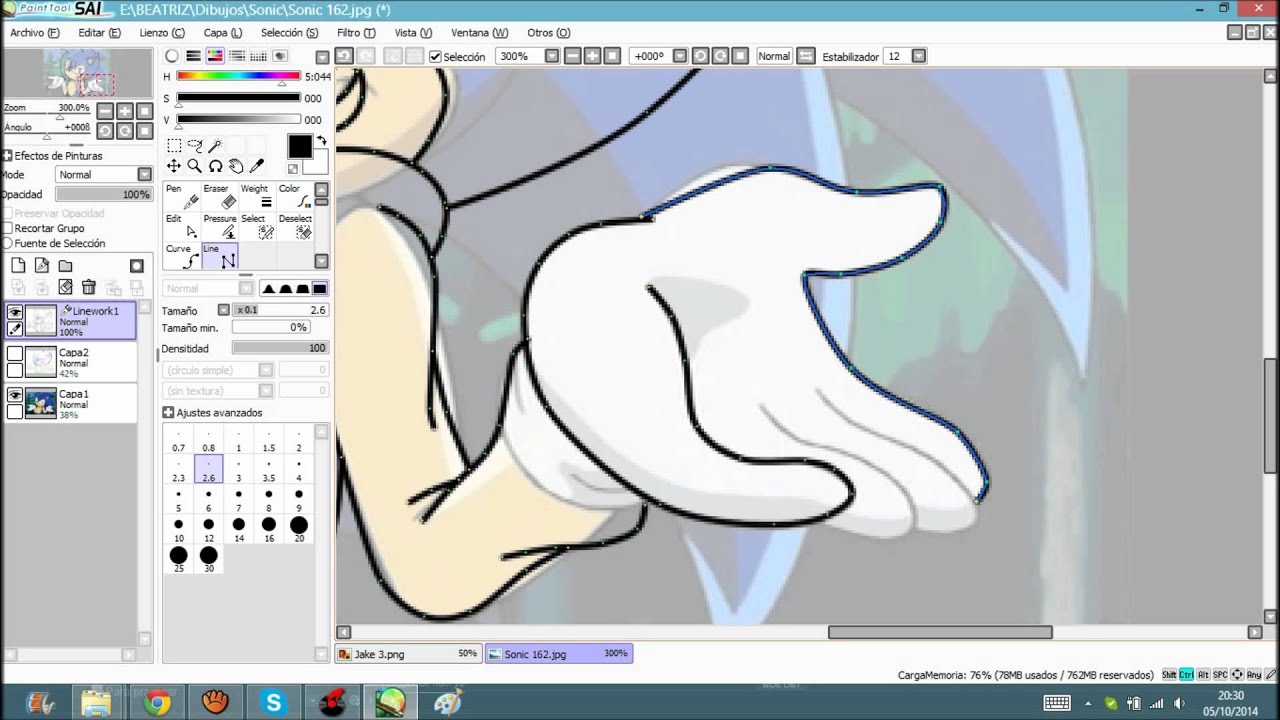Screen dimensions: 1280x720
Task: Open the Archivo menu
Action: click(34, 32)
